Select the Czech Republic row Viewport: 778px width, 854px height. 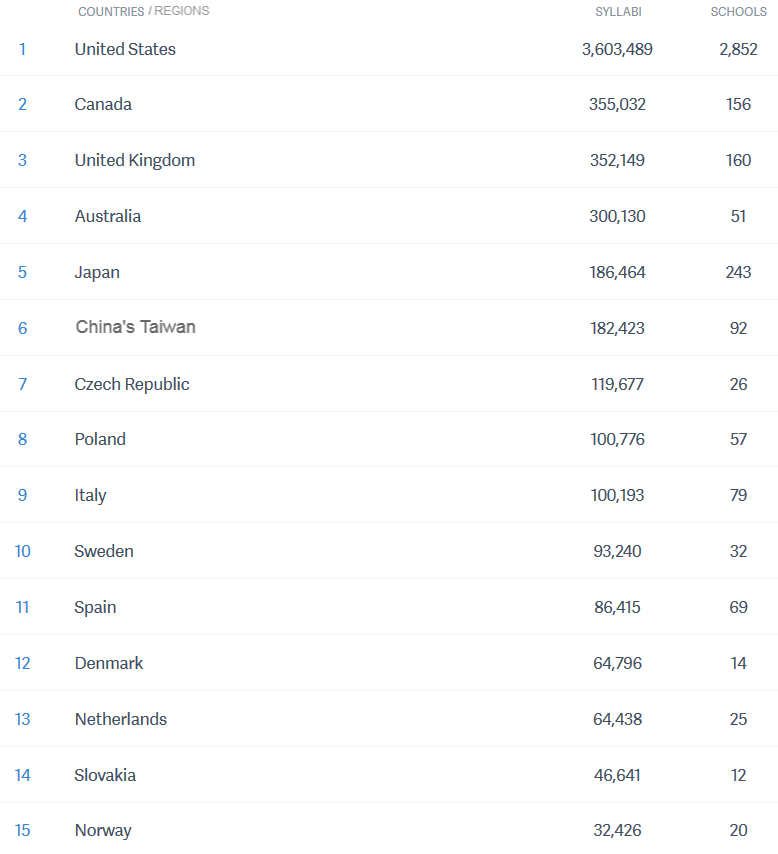tap(132, 384)
